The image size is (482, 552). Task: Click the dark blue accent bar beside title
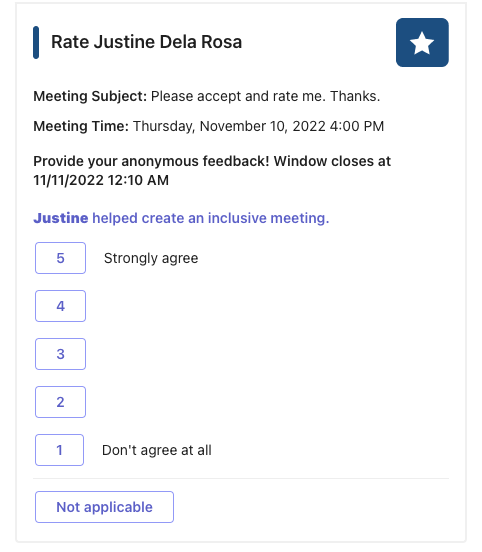36,42
